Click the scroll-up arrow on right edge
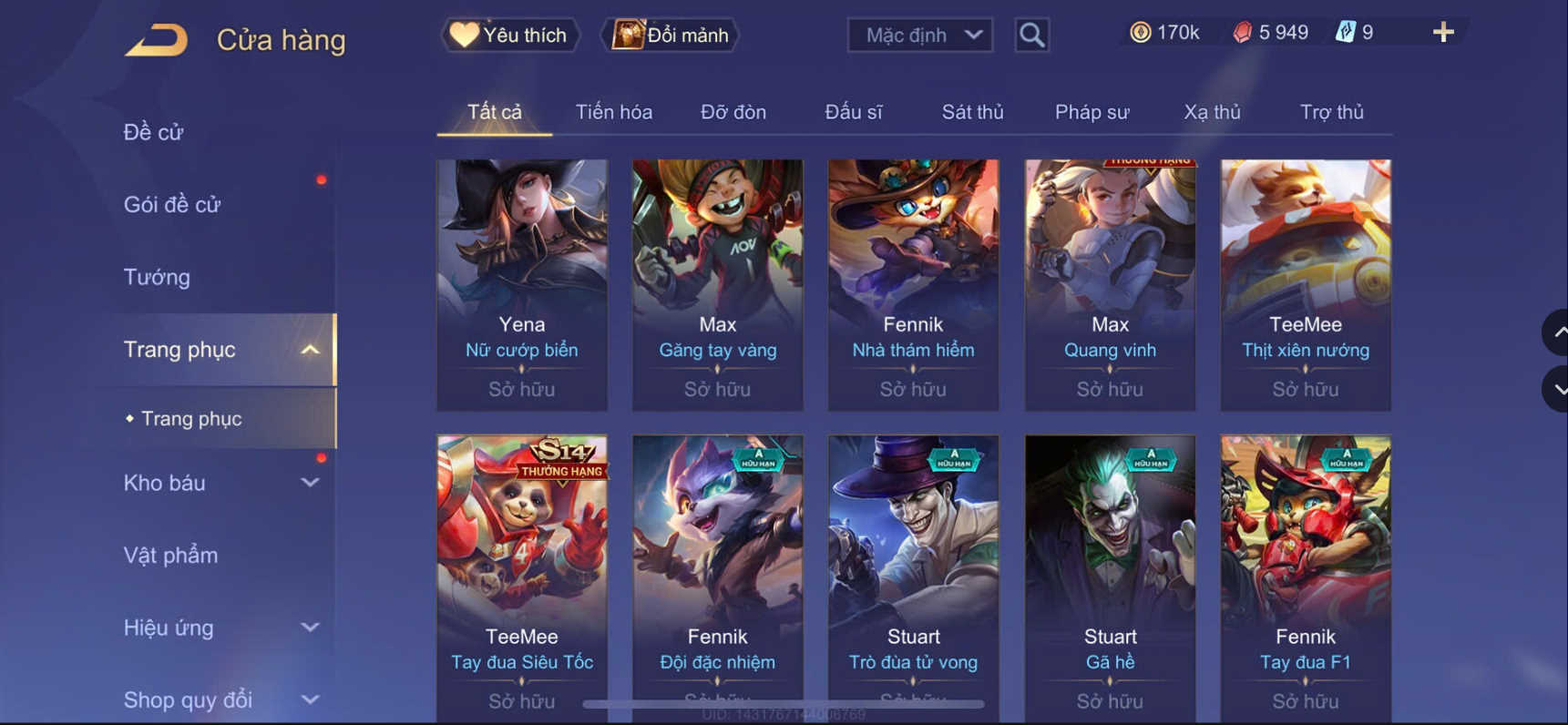The width and height of the screenshot is (1568, 725). click(1556, 332)
